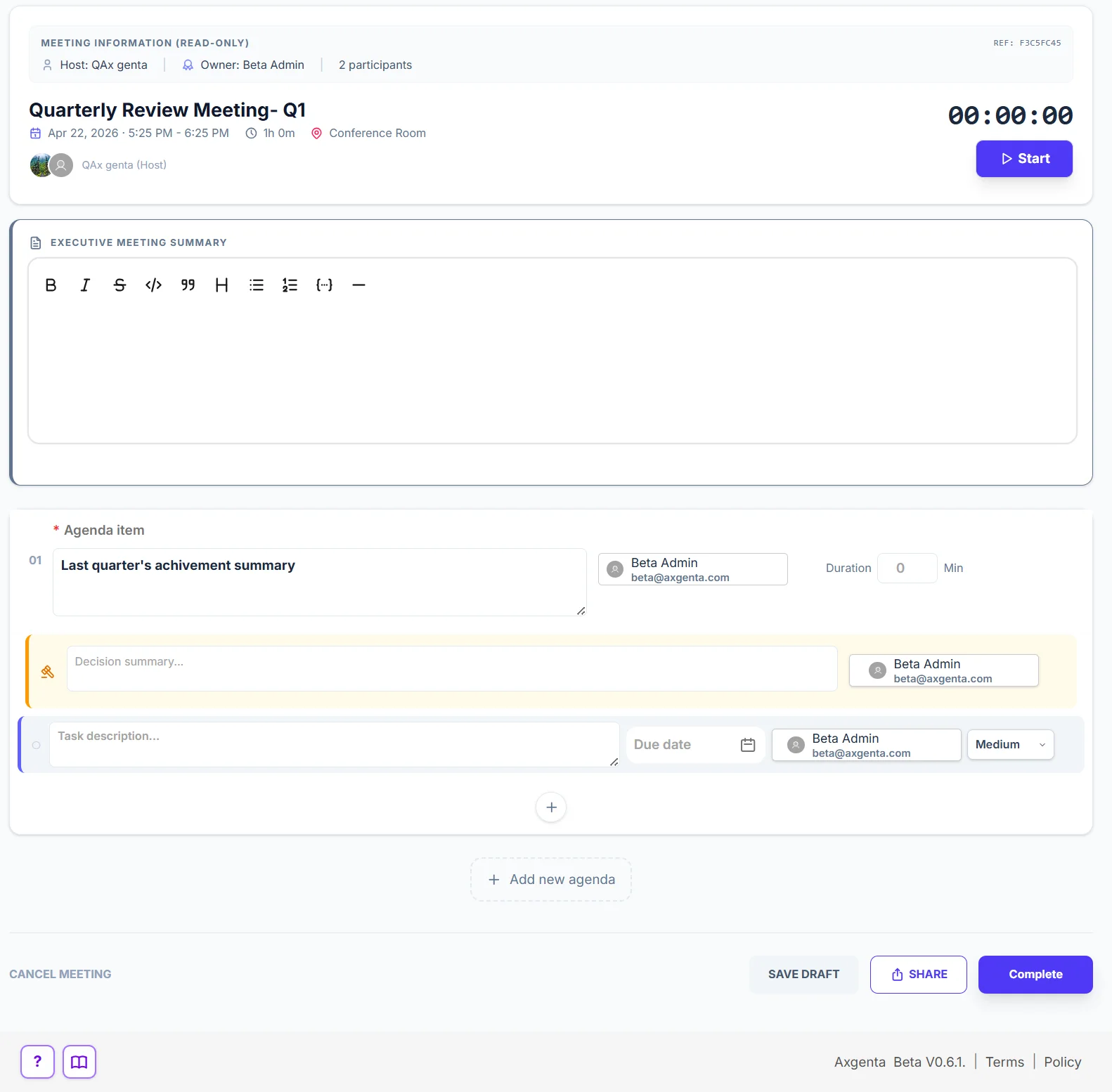Mark the task checkbox circle complete
1112x1092 pixels.
click(x=37, y=745)
